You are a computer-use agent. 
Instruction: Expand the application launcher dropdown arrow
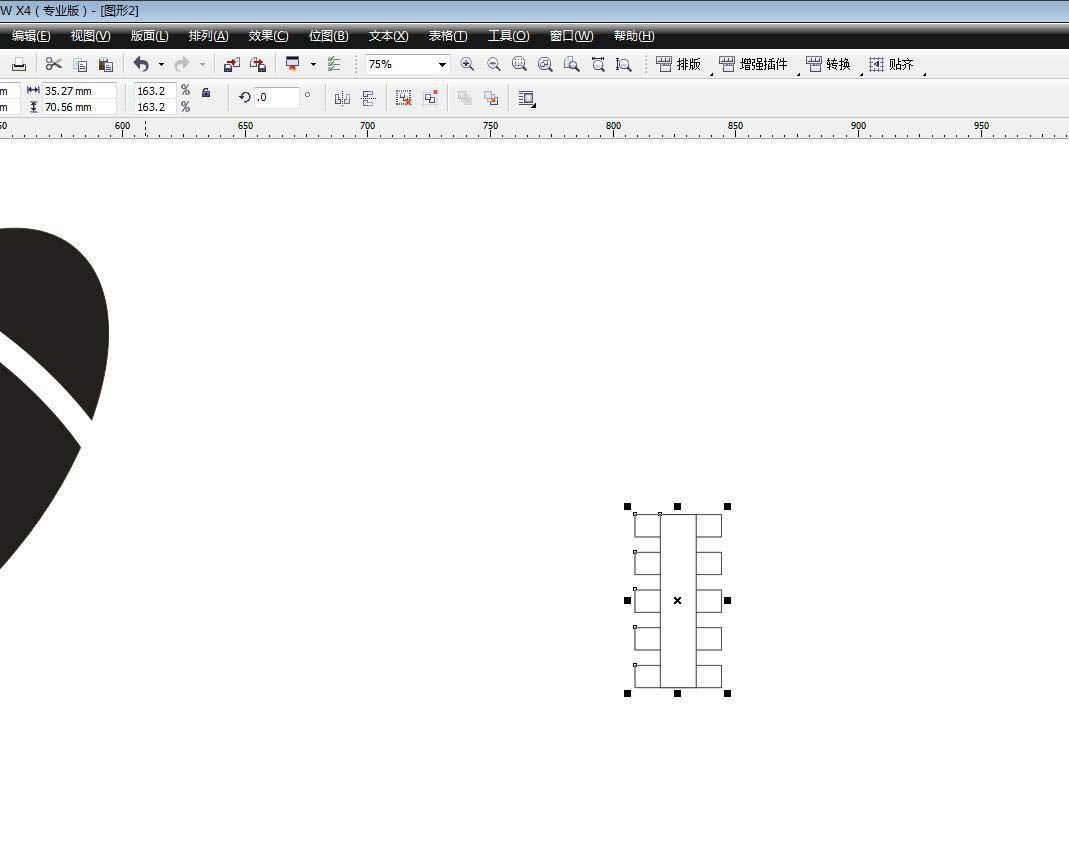click(x=313, y=64)
